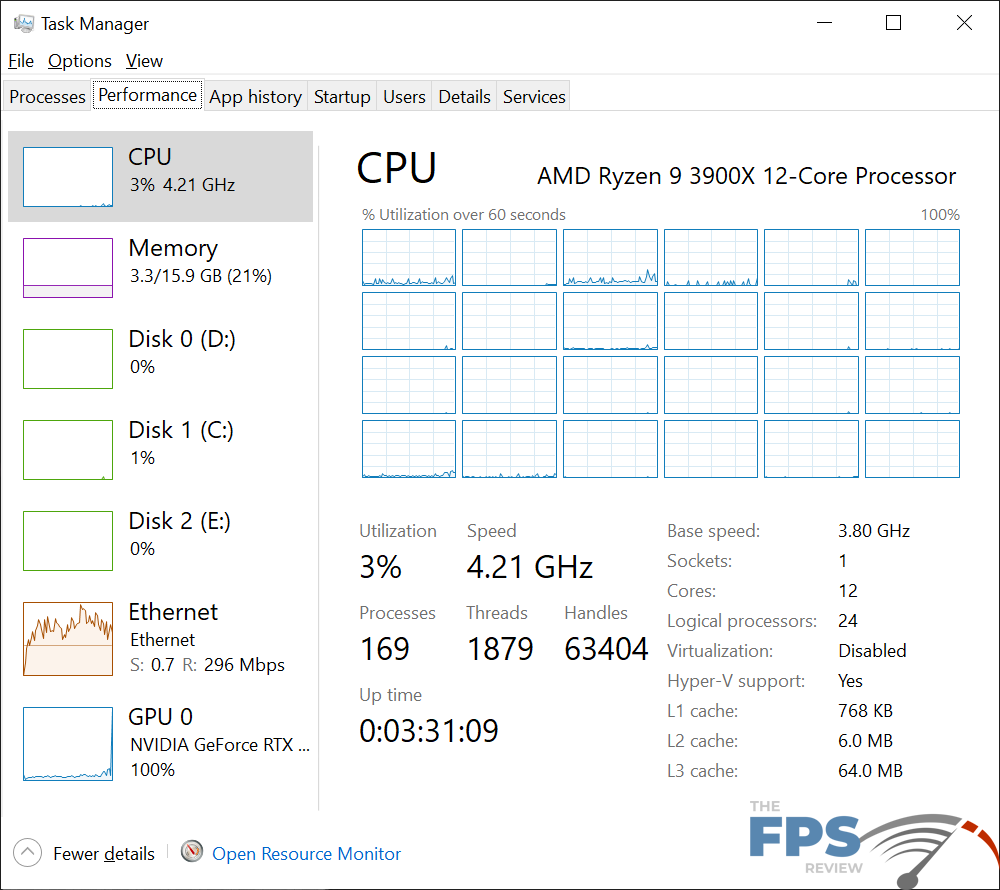Click the Task Manager title bar icon
This screenshot has height=890, width=1000.
(24, 24)
